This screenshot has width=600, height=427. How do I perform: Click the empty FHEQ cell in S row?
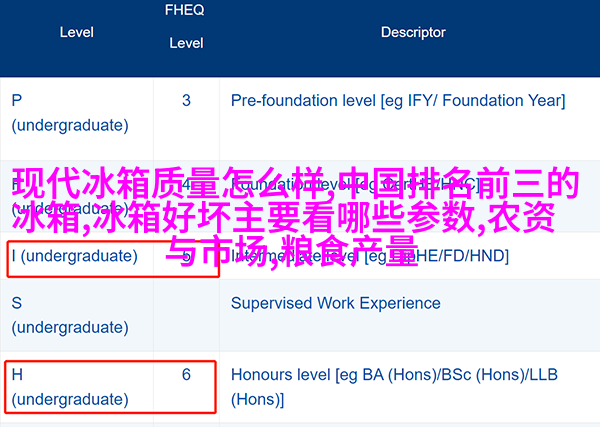coord(186,314)
